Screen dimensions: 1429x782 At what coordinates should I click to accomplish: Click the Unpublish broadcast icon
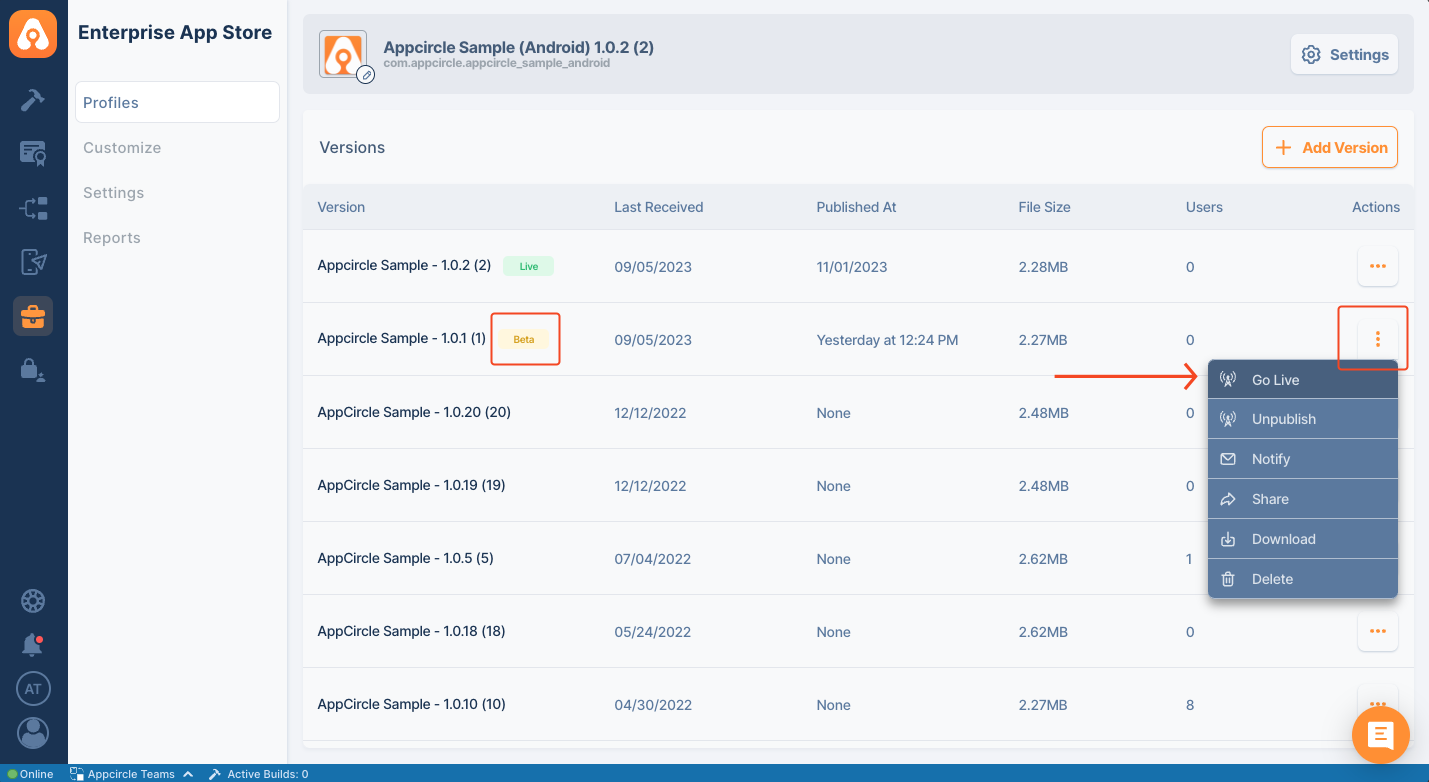(1228, 419)
